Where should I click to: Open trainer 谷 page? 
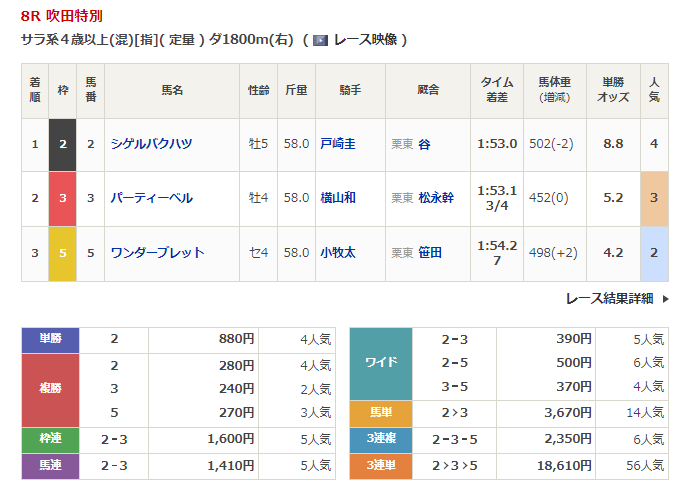click(424, 144)
